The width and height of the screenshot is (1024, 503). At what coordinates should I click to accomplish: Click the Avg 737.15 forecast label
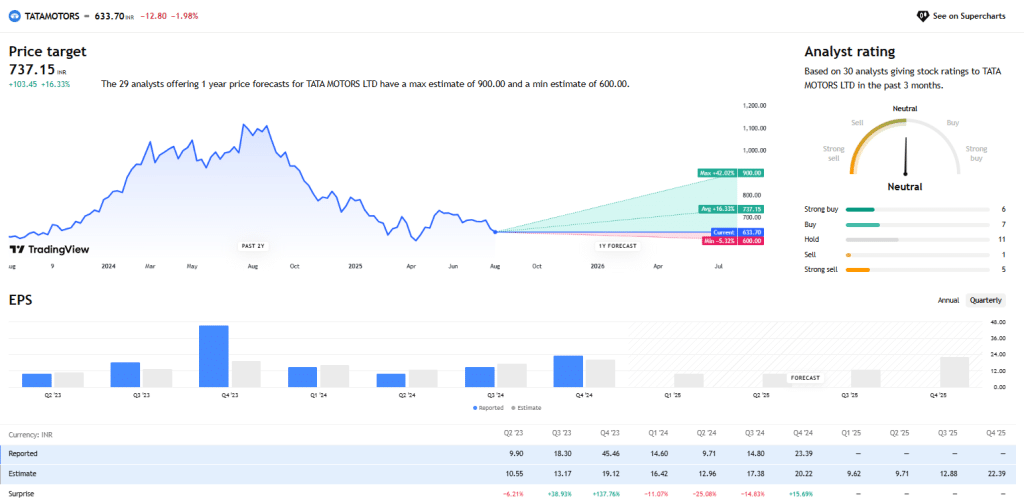coord(731,209)
